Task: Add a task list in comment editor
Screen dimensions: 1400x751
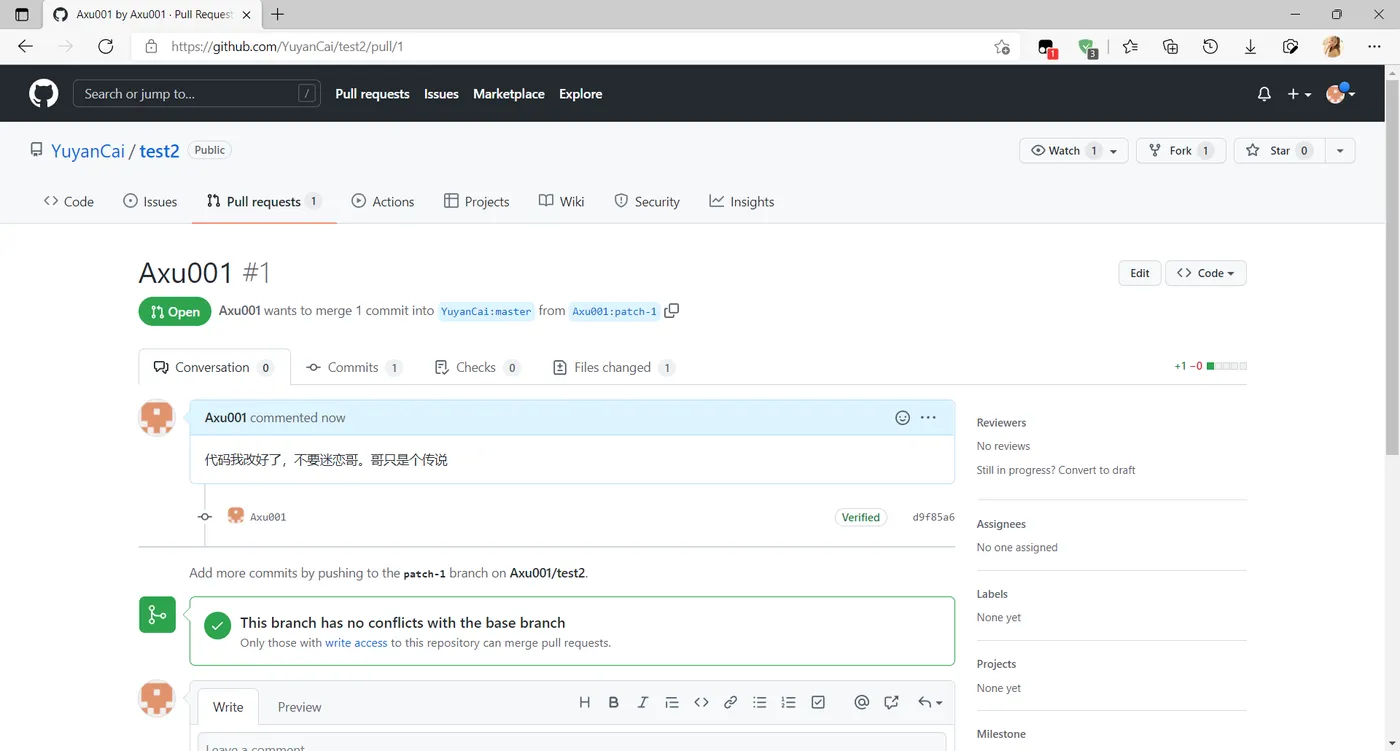Action: pyautogui.click(x=818, y=703)
